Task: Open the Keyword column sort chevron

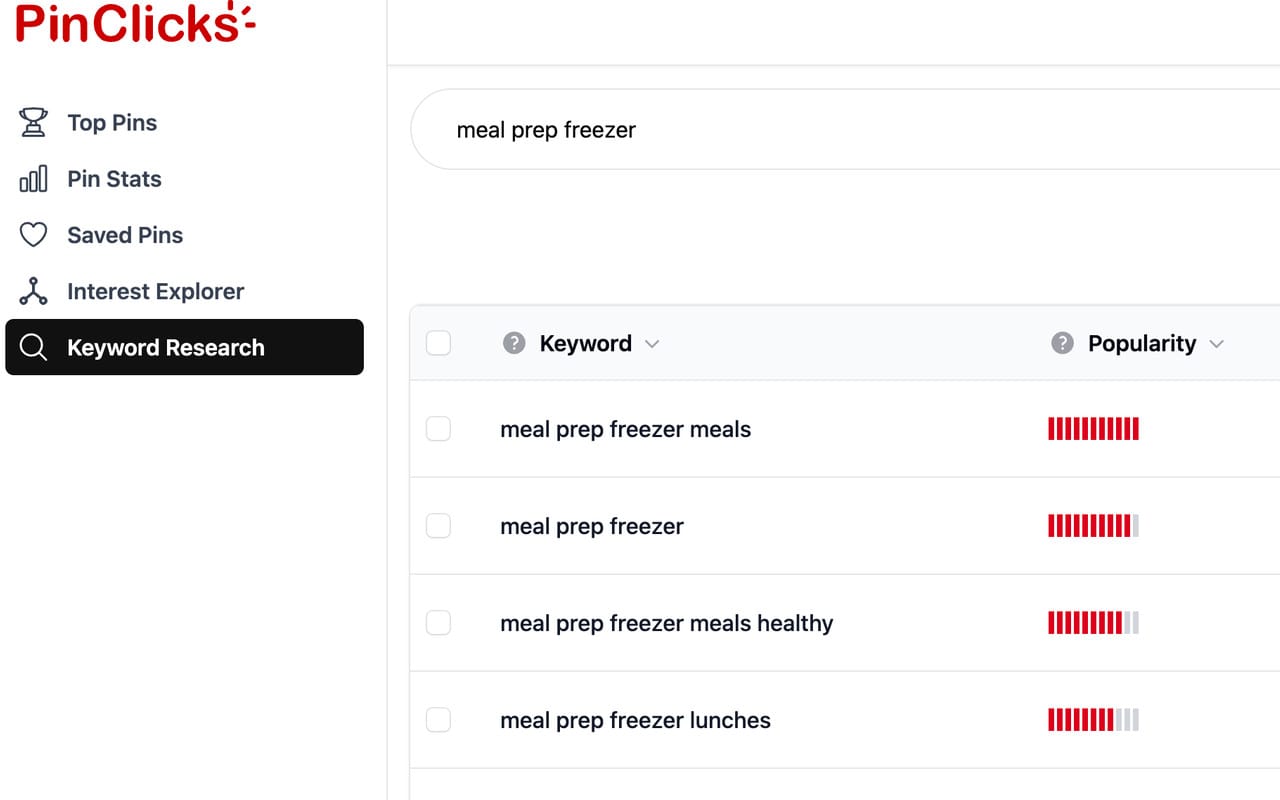Action: 652,344
